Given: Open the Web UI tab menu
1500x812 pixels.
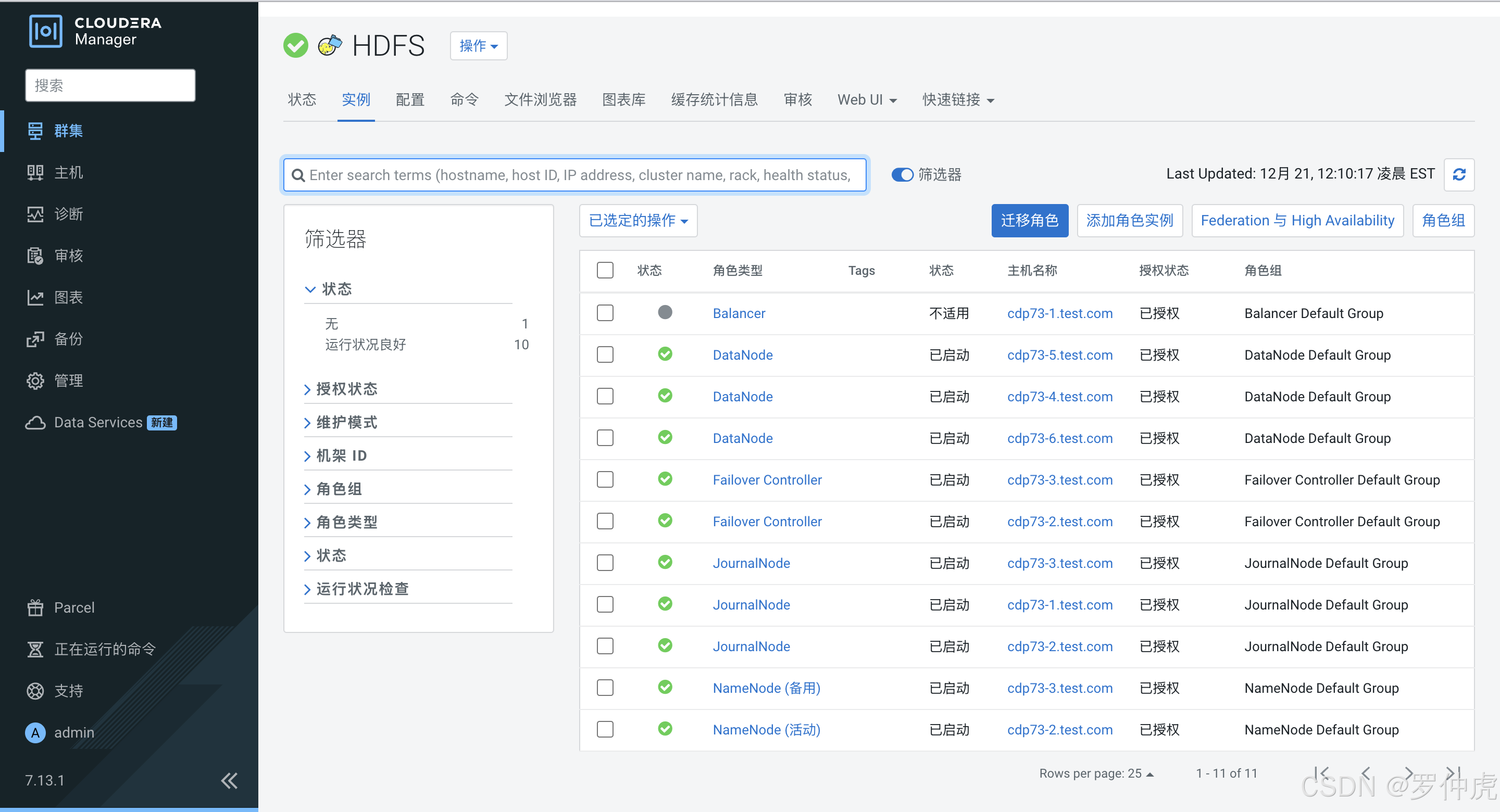Looking at the screenshot, I should click(866, 99).
